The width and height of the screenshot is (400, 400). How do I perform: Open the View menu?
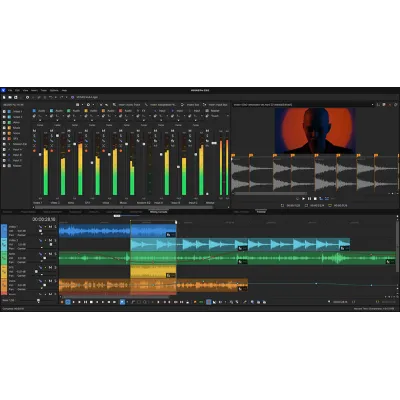click(25, 90)
